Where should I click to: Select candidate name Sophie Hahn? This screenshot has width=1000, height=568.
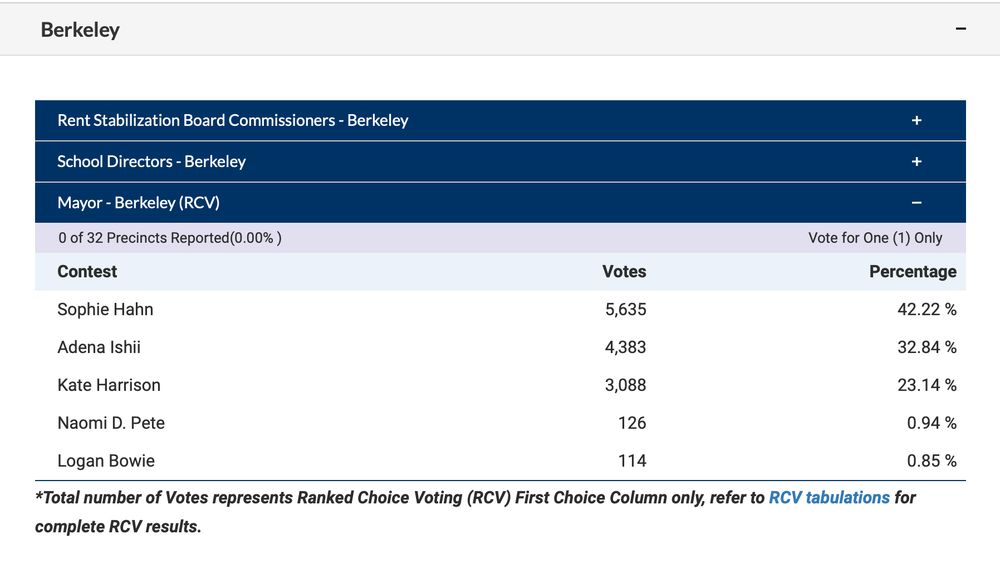pyautogui.click(x=105, y=310)
